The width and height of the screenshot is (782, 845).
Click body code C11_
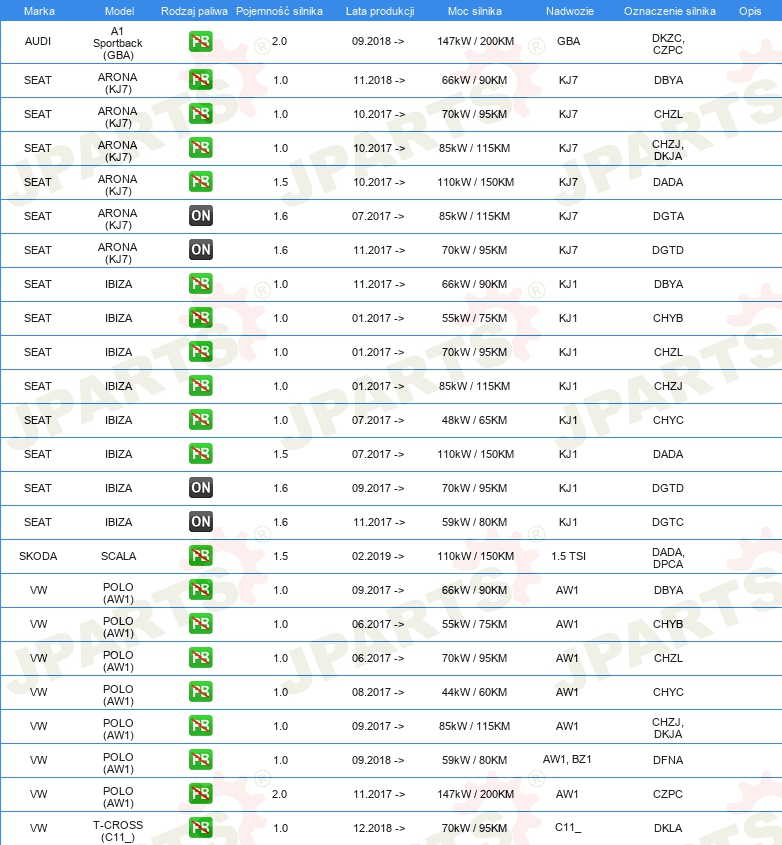(x=568, y=827)
